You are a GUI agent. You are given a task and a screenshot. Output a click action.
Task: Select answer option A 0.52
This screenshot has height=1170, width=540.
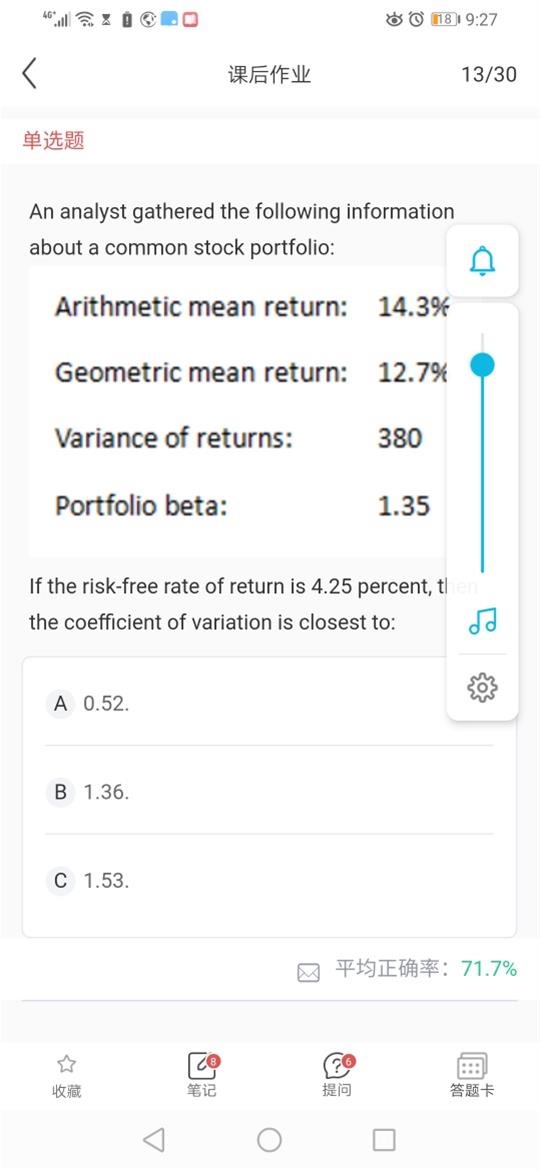click(x=269, y=703)
